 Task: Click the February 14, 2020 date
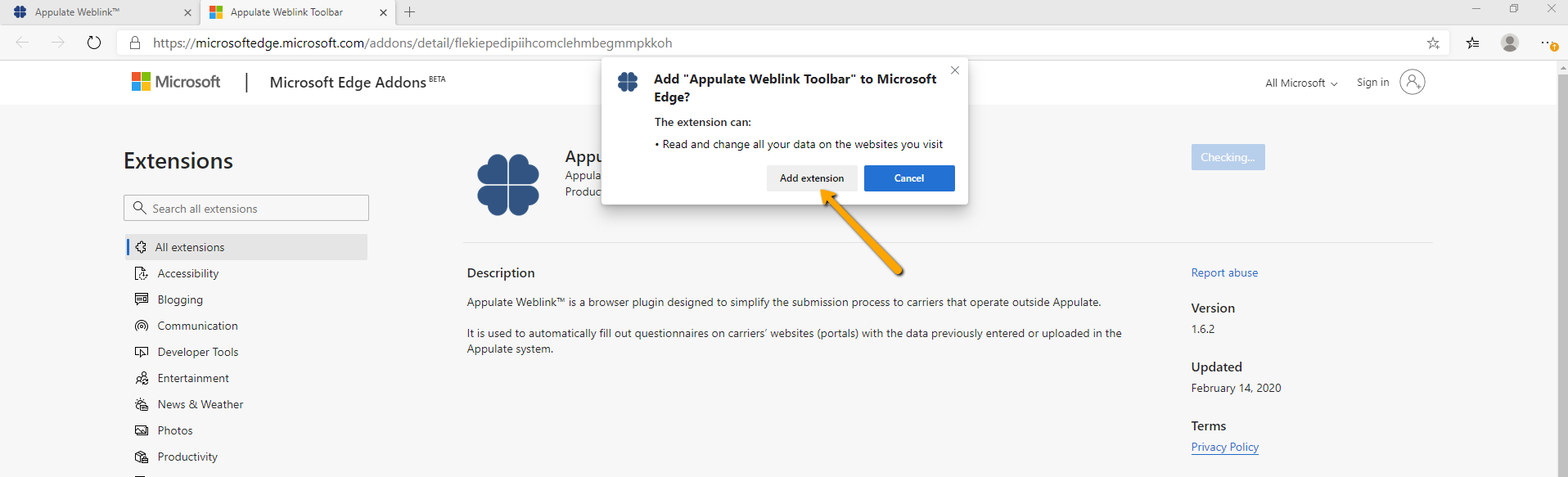1236,388
